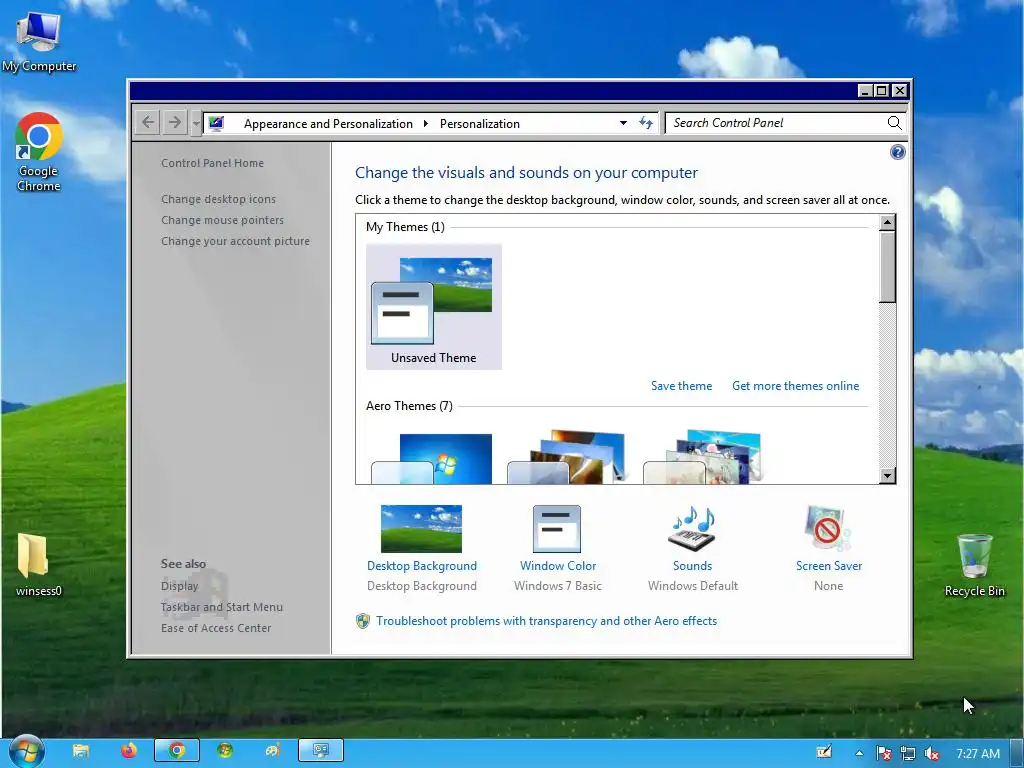Select the Recycle Bin desktop icon

coord(974,564)
